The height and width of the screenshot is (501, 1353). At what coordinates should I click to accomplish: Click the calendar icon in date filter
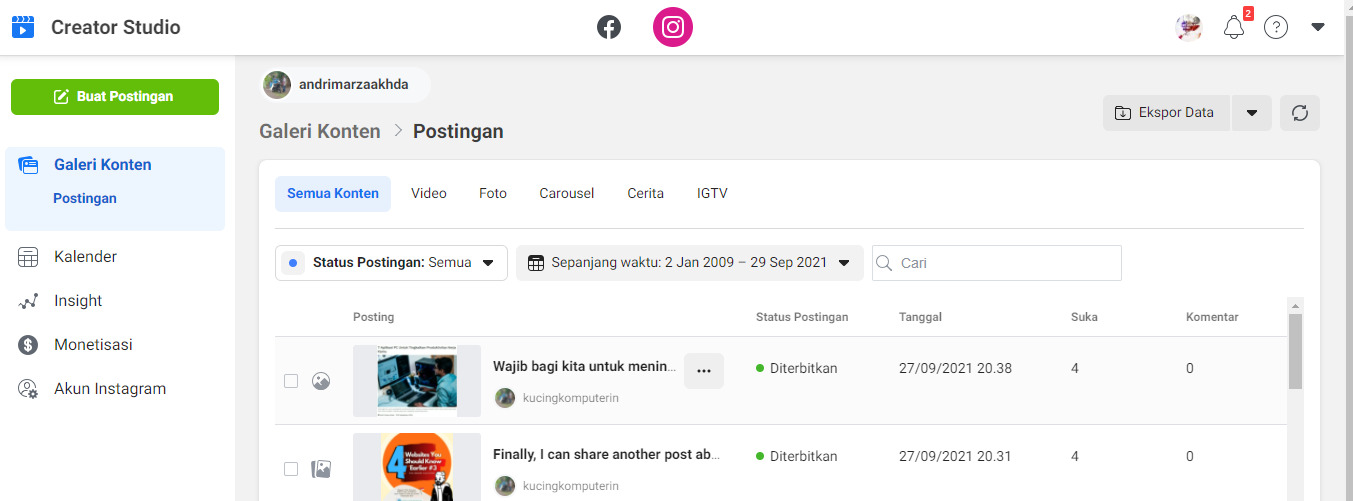pyautogui.click(x=536, y=263)
